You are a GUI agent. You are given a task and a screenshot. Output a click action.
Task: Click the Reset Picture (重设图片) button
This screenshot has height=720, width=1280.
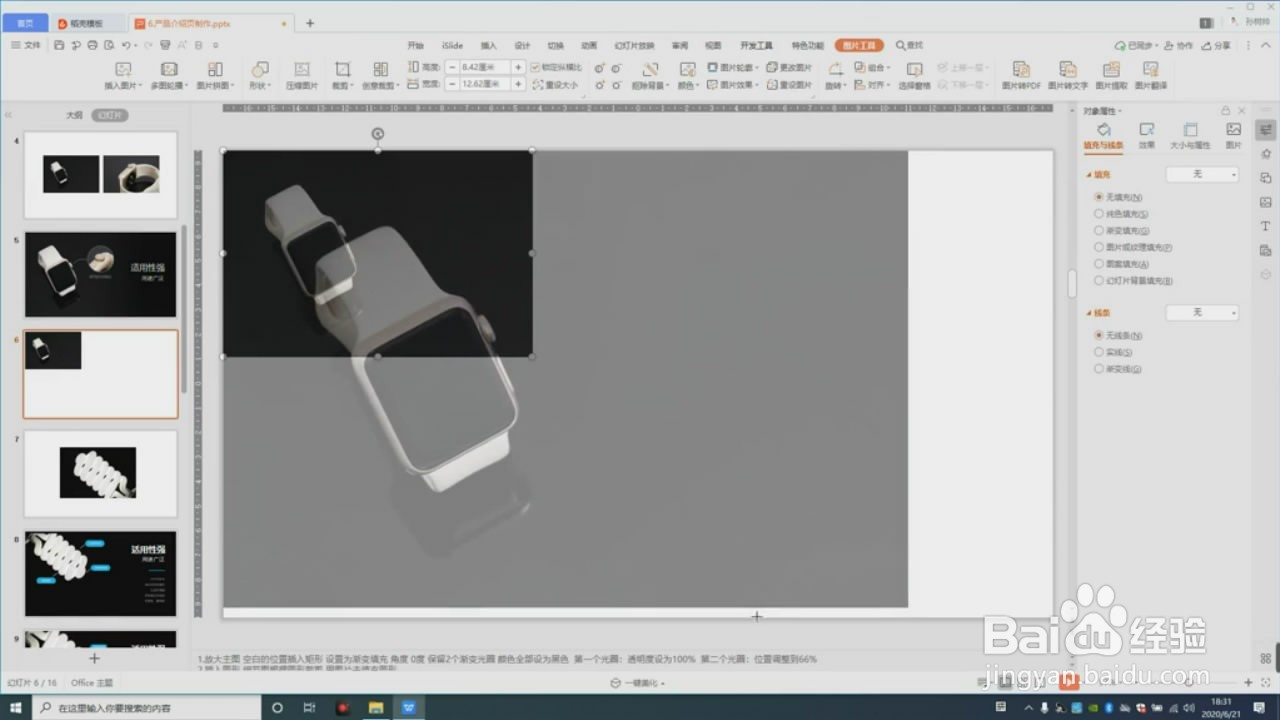pos(790,85)
